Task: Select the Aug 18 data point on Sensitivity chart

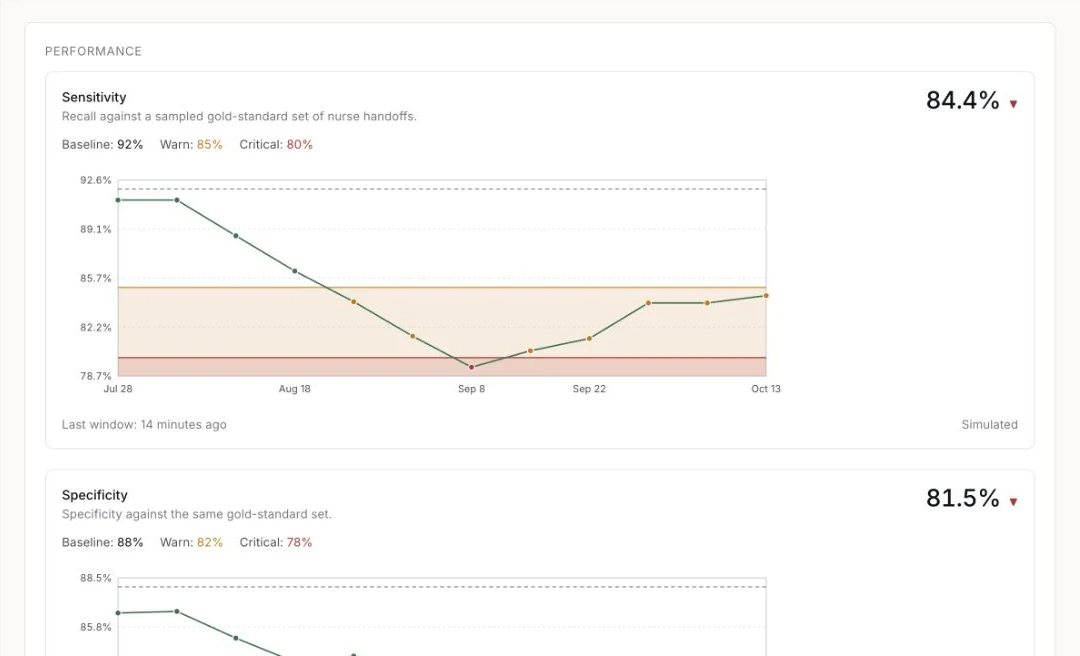Action: tap(295, 271)
